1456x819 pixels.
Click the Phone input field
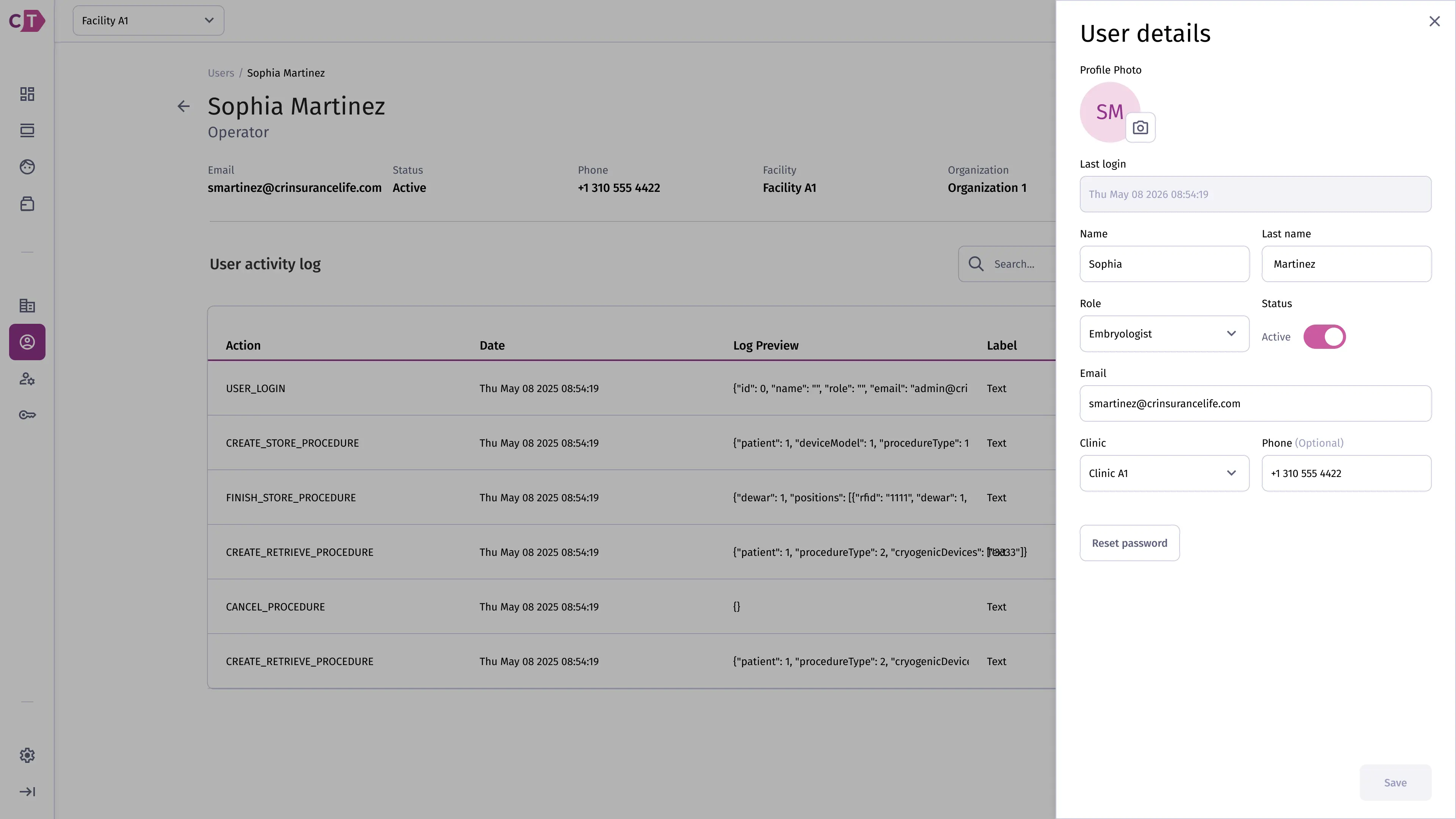click(1346, 474)
